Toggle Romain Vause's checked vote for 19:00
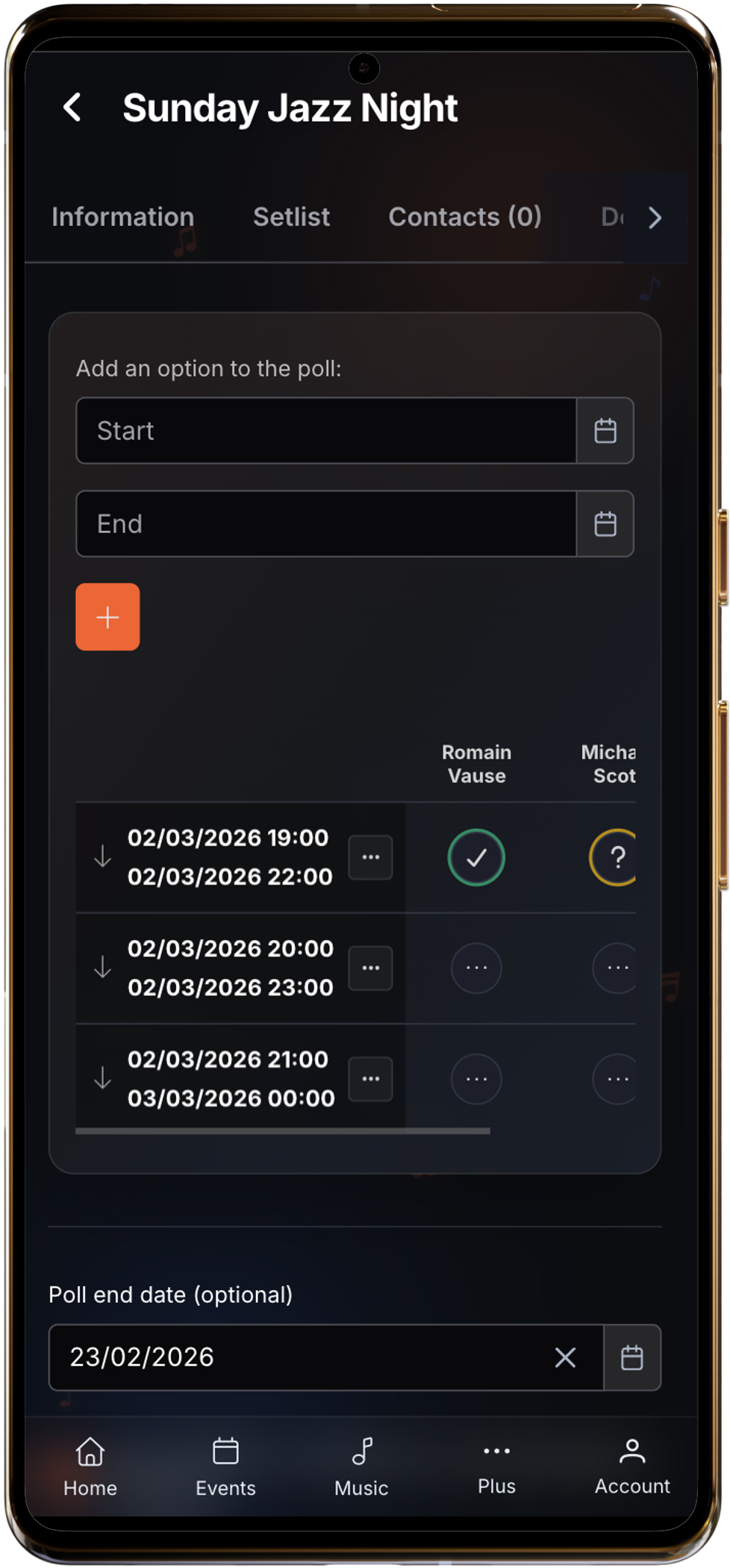The height and width of the screenshot is (1568, 730). (476, 857)
